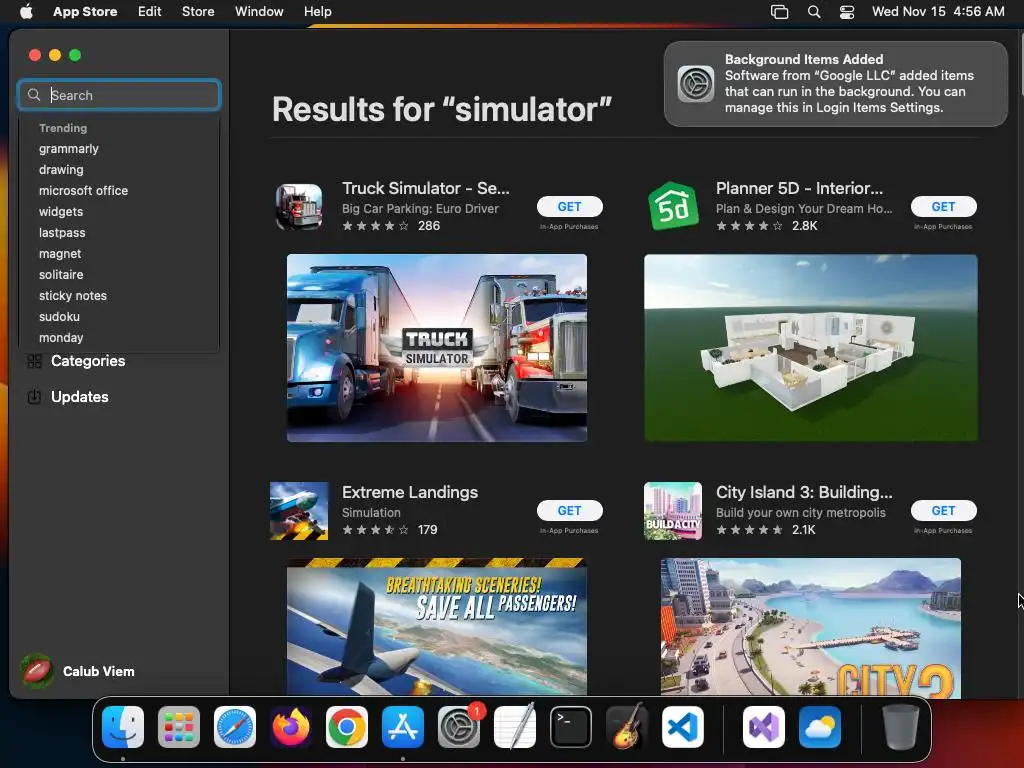Open Extreme Landings airplane screenshot
Screen dimensions: 1024x768
click(x=437, y=628)
